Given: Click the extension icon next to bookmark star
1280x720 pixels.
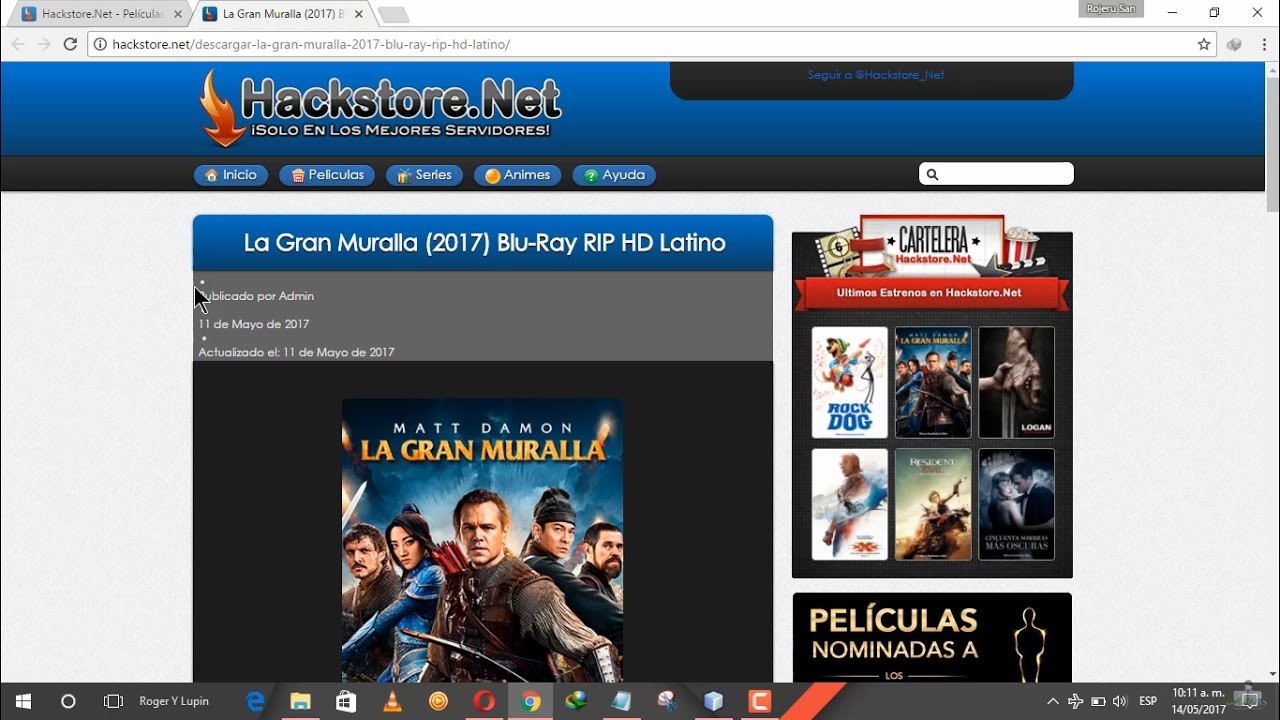Looking at the screenshot, I should pyautogui.click(x=1234, y=44).
